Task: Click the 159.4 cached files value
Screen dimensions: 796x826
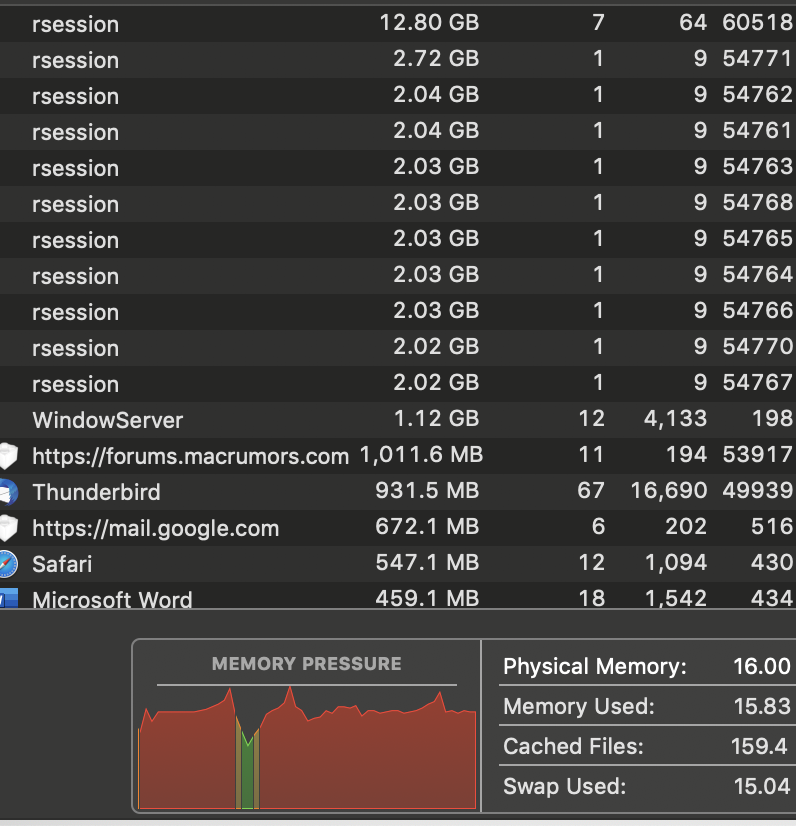Action: click(x=759, y=746)
